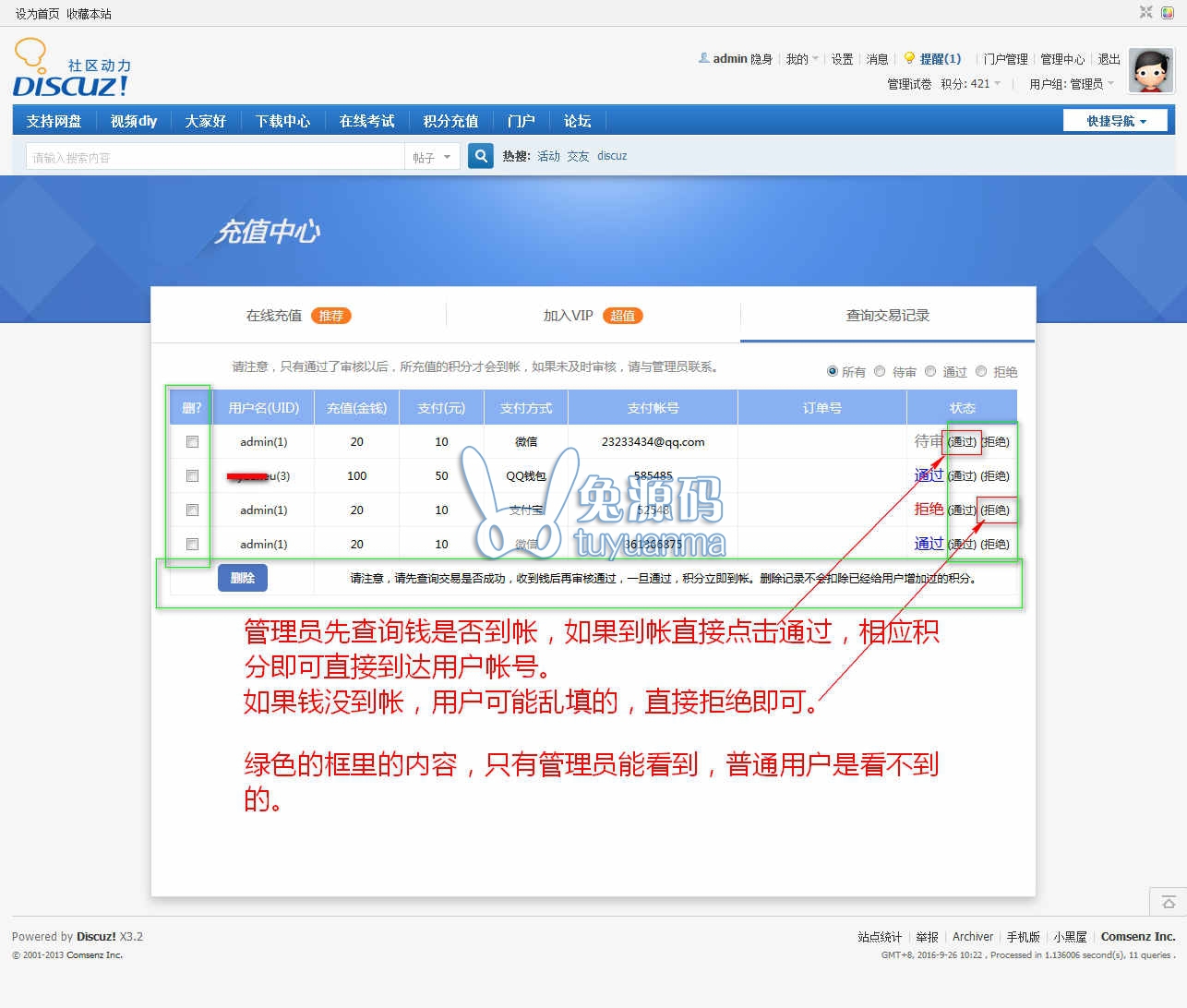This screenshot has height=1008, width=1187.
Task: Select the 通过 radio filter
Action: pos(930,371)
